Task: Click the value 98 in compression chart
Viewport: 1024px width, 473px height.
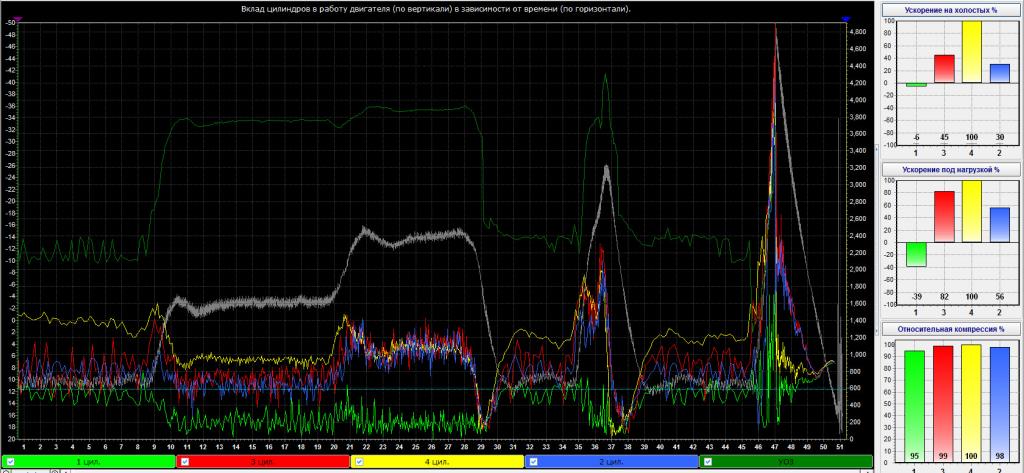Action: point(1000,455)
